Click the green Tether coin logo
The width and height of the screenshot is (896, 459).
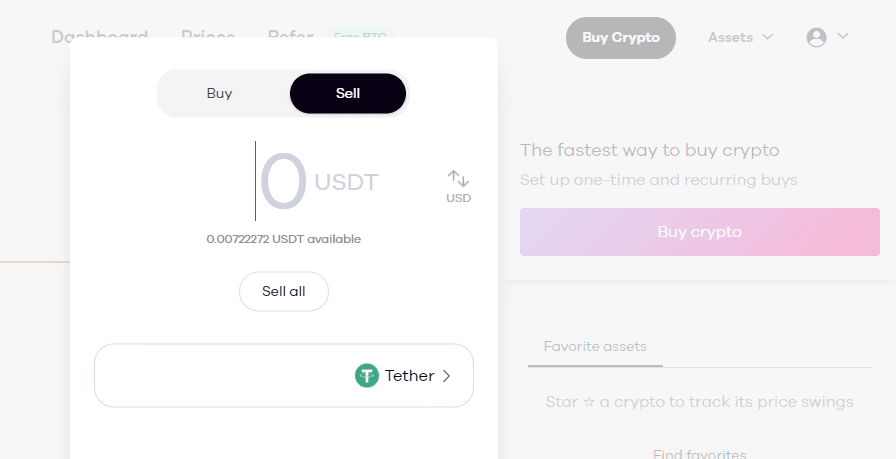(x=367, y=376)
